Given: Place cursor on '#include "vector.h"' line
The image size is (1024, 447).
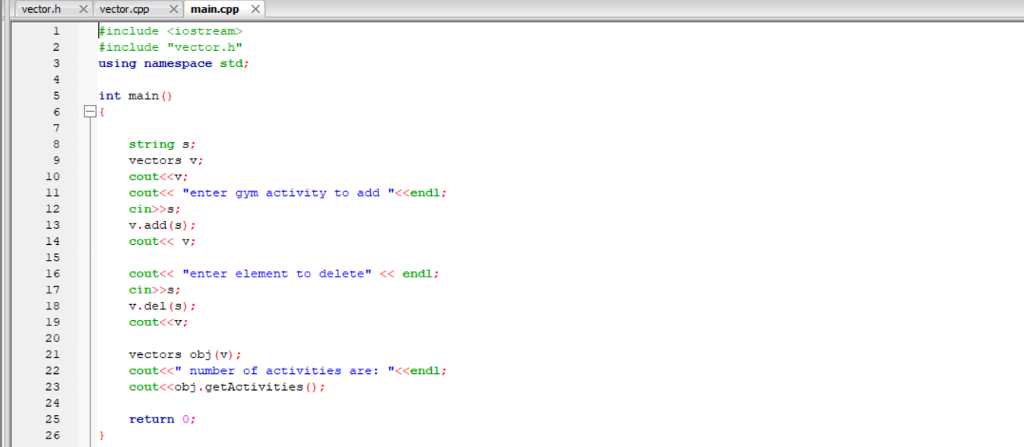Looking at the screenshot, I should point(170,47).
